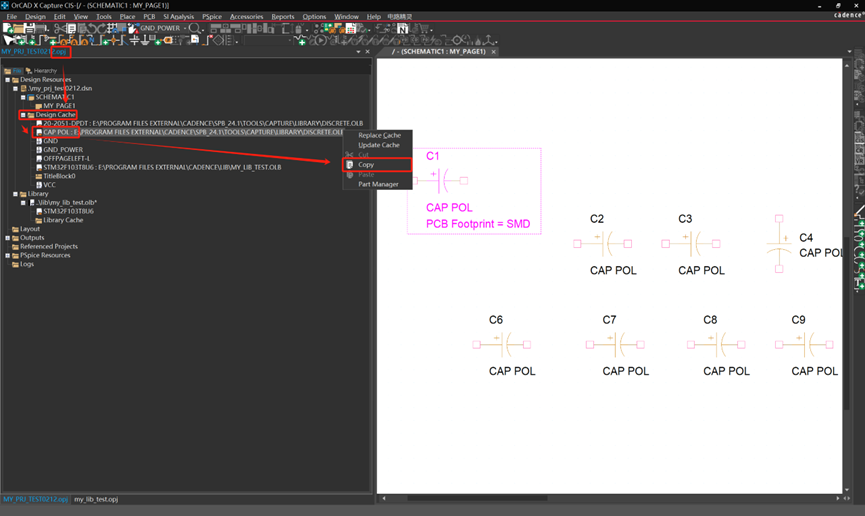Open the Reports menu
The image size is (865, 516).
pyautogui.click(x=283, y=17)
